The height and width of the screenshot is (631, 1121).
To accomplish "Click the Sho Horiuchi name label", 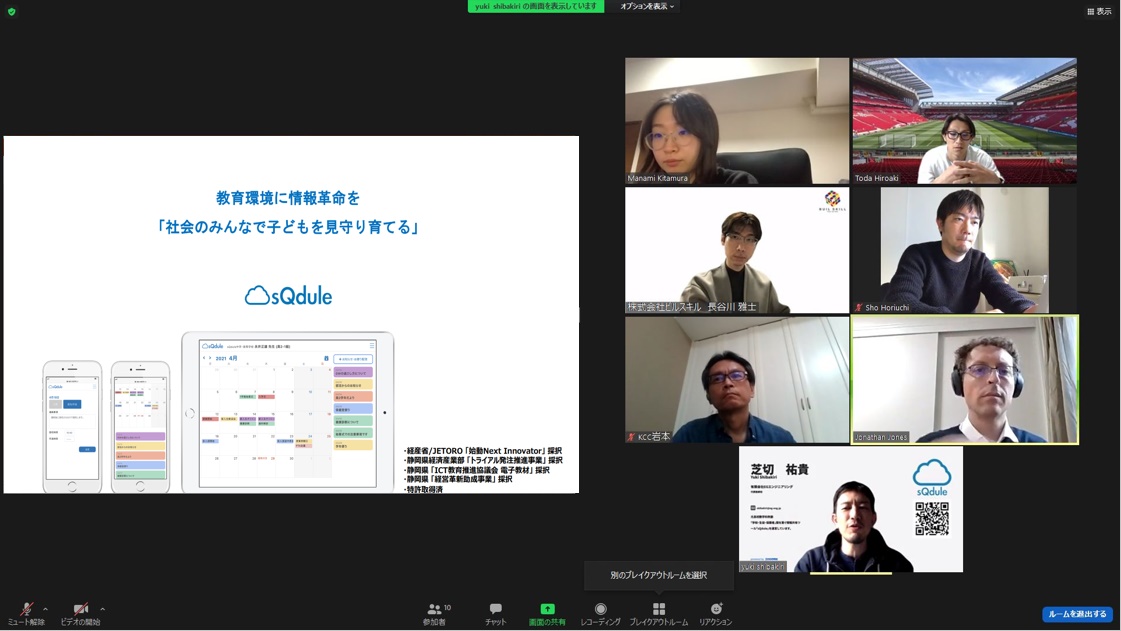I will 887,308.
